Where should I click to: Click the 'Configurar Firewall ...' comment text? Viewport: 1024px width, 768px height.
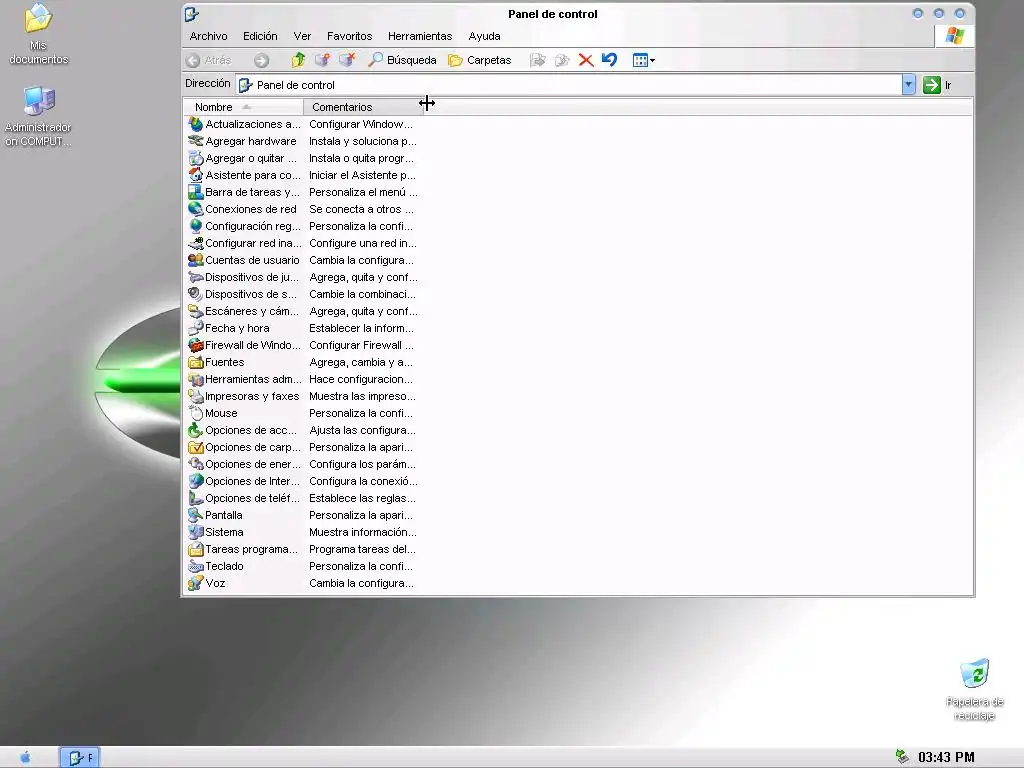(361, 345)
